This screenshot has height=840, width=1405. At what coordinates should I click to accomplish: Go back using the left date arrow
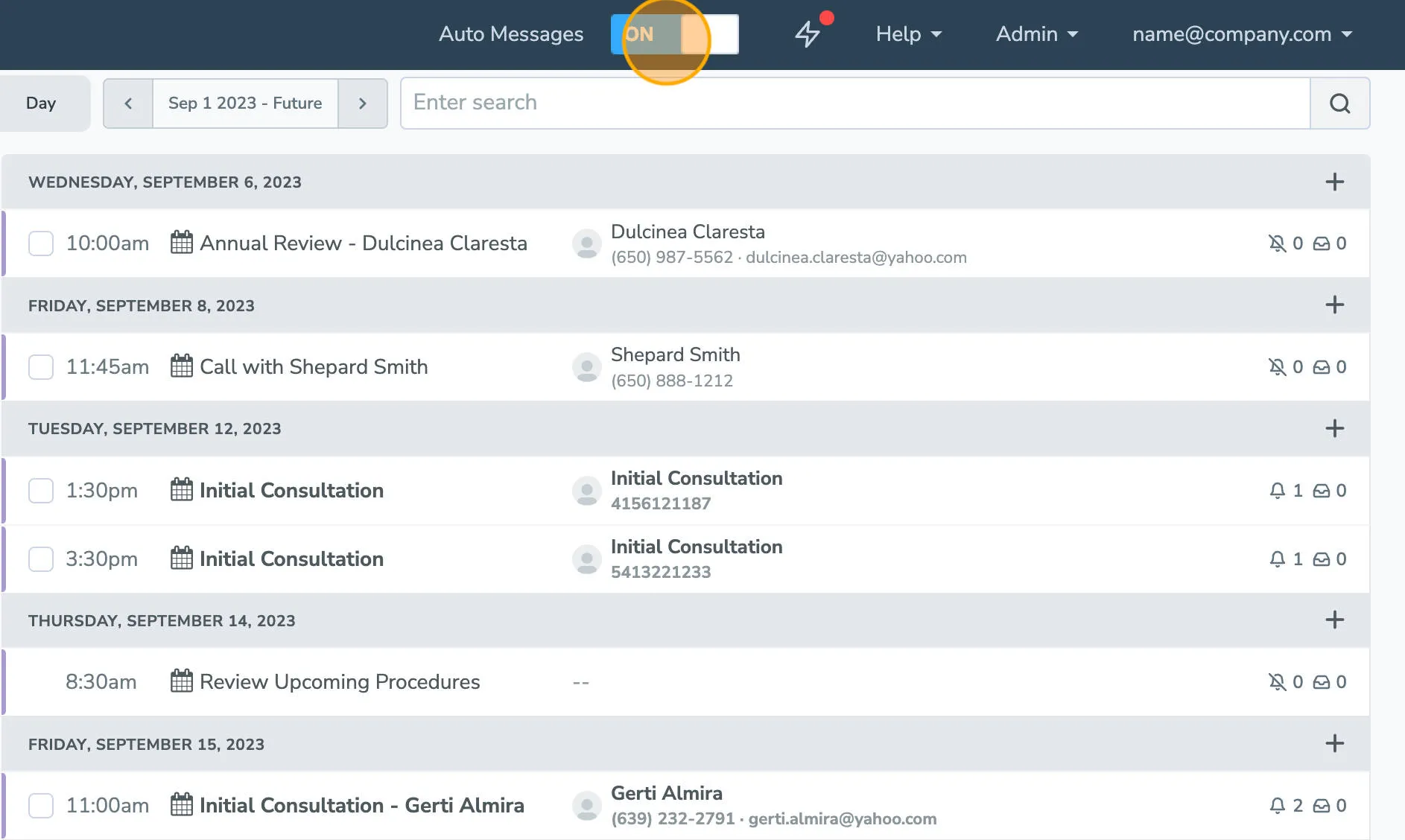[127, 104]
